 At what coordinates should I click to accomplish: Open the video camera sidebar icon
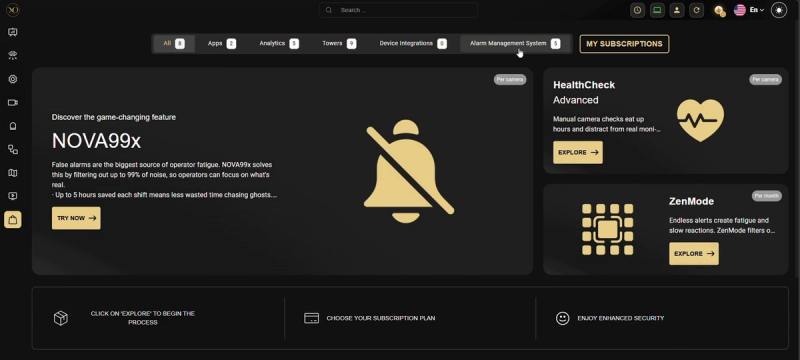tap(13, 102)
